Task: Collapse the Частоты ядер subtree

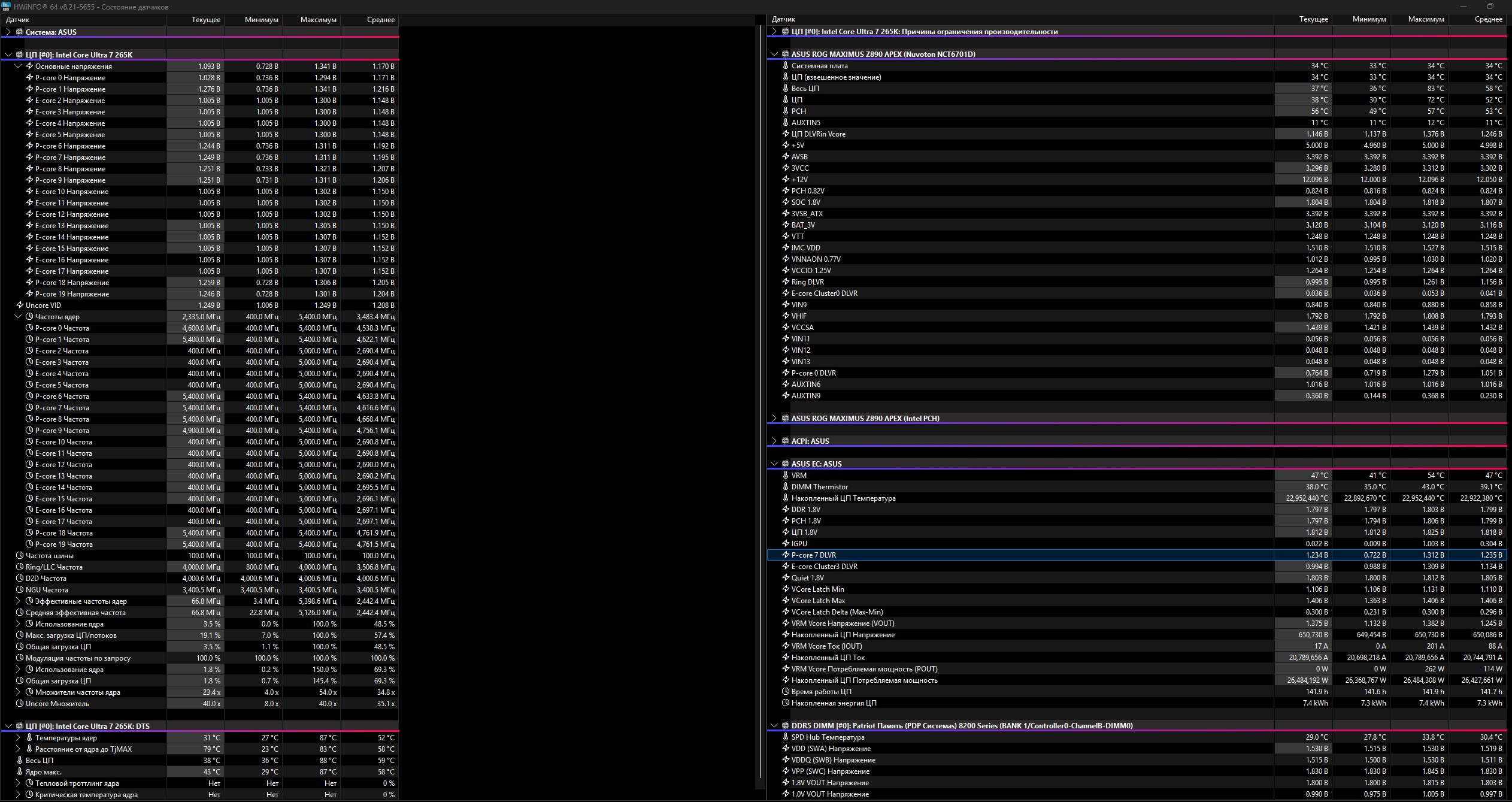Action: pyautogui.click(x=18, y=317)
